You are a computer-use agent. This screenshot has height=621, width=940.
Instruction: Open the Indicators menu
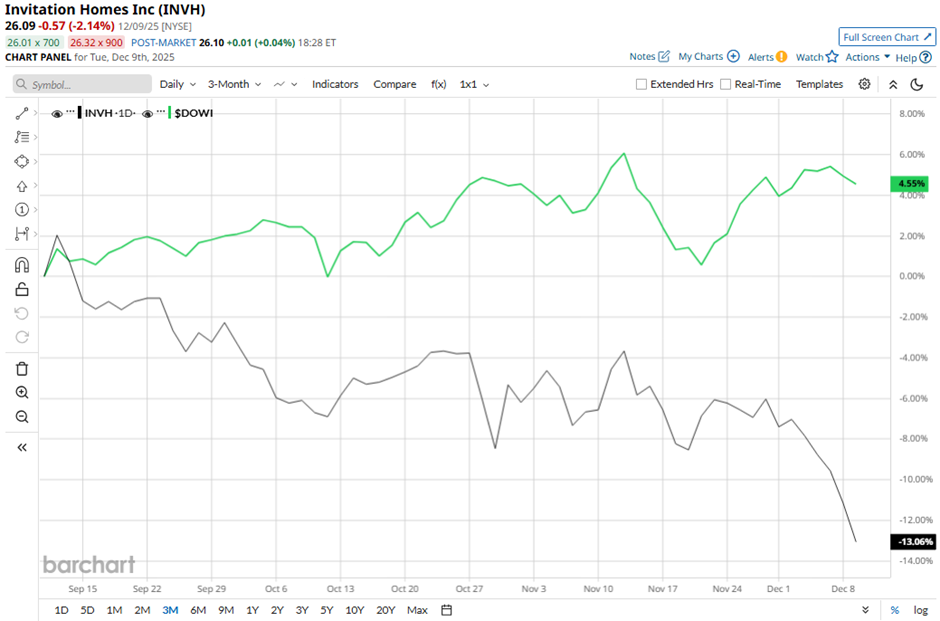[x=335, y=85]
